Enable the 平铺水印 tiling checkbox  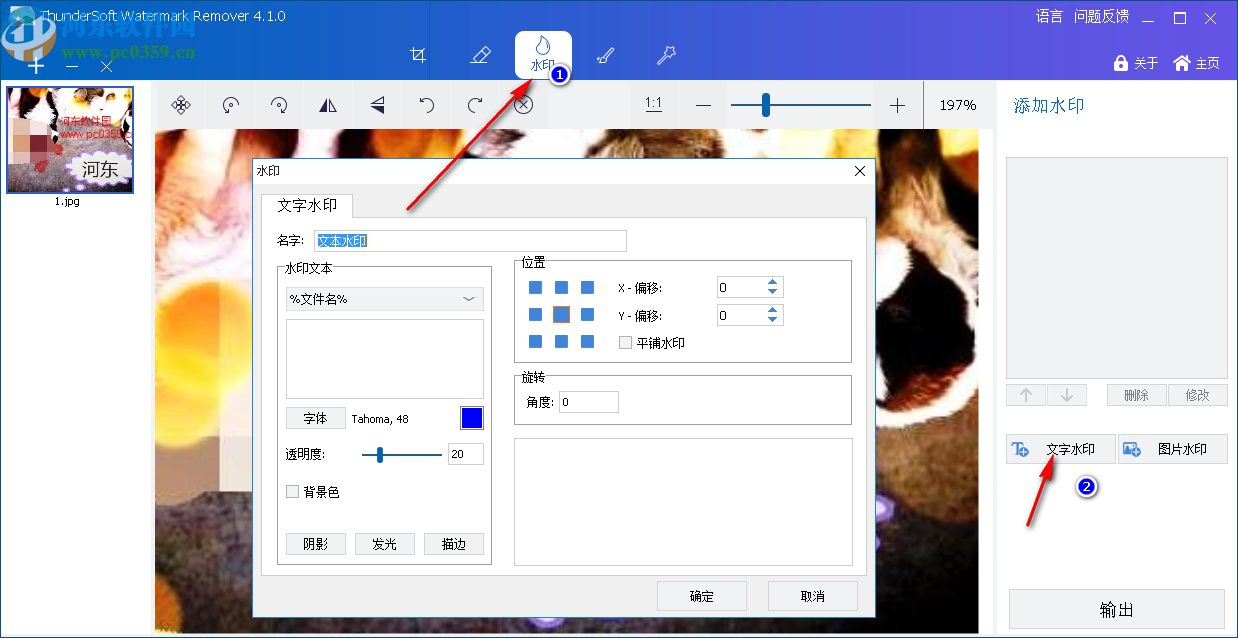click(623, 342)
